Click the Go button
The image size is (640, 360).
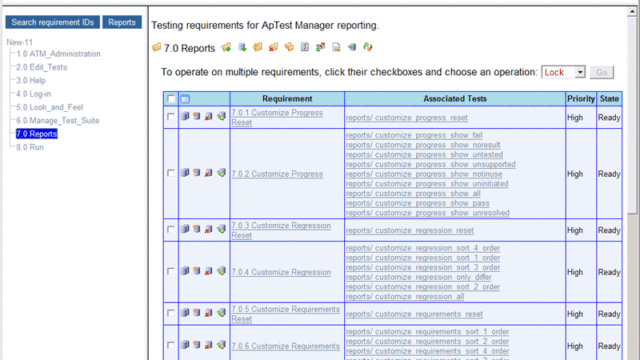tap(602, 72)
